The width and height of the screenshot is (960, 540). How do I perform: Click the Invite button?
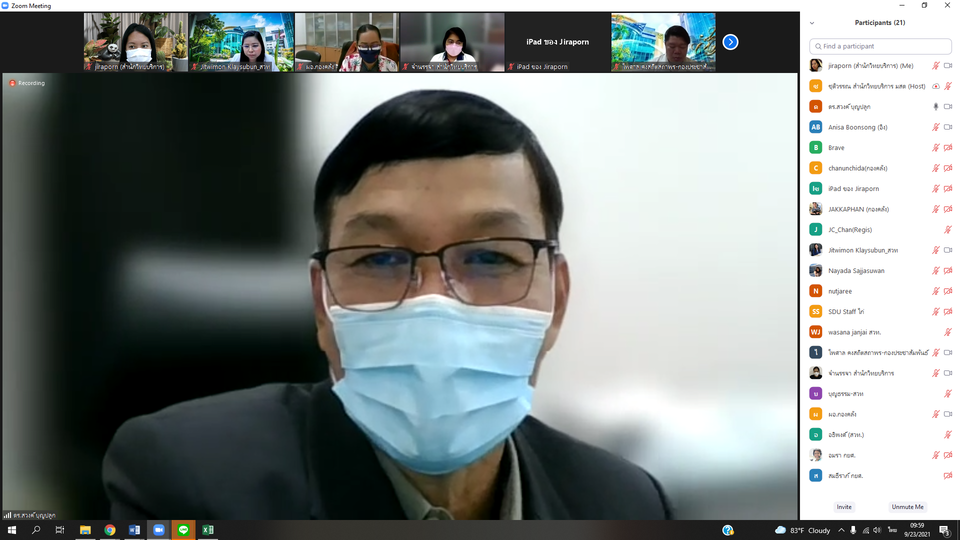click(844, 507)
